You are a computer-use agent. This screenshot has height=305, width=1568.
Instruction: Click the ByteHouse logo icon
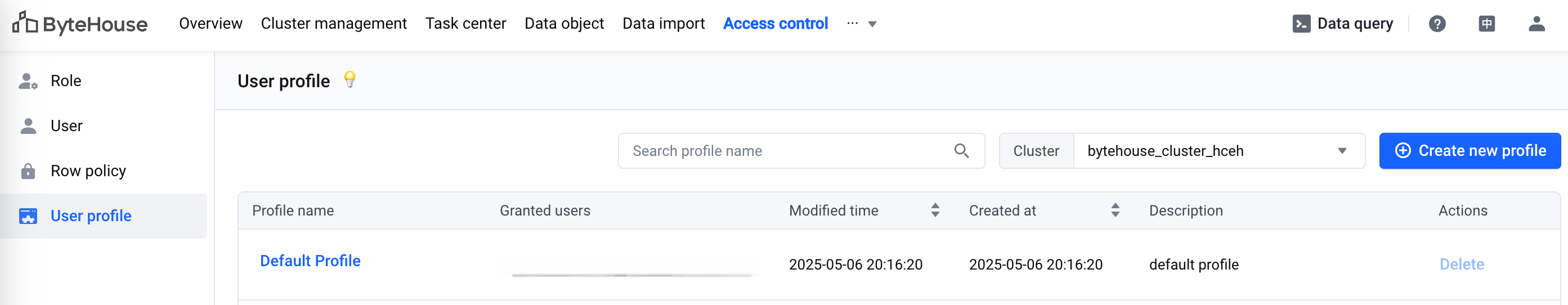(x=25, y=23)
